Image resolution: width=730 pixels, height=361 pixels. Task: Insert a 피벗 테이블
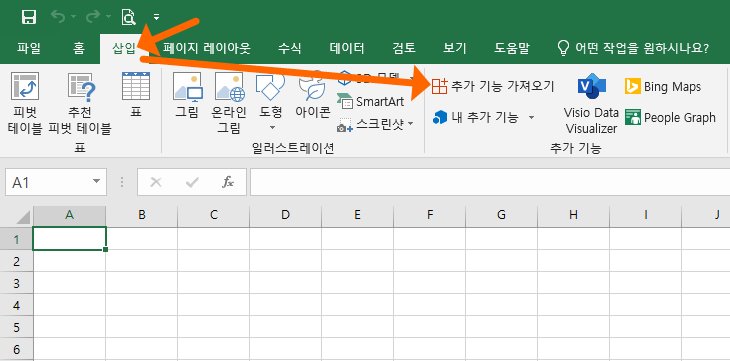tap(25, 103)
